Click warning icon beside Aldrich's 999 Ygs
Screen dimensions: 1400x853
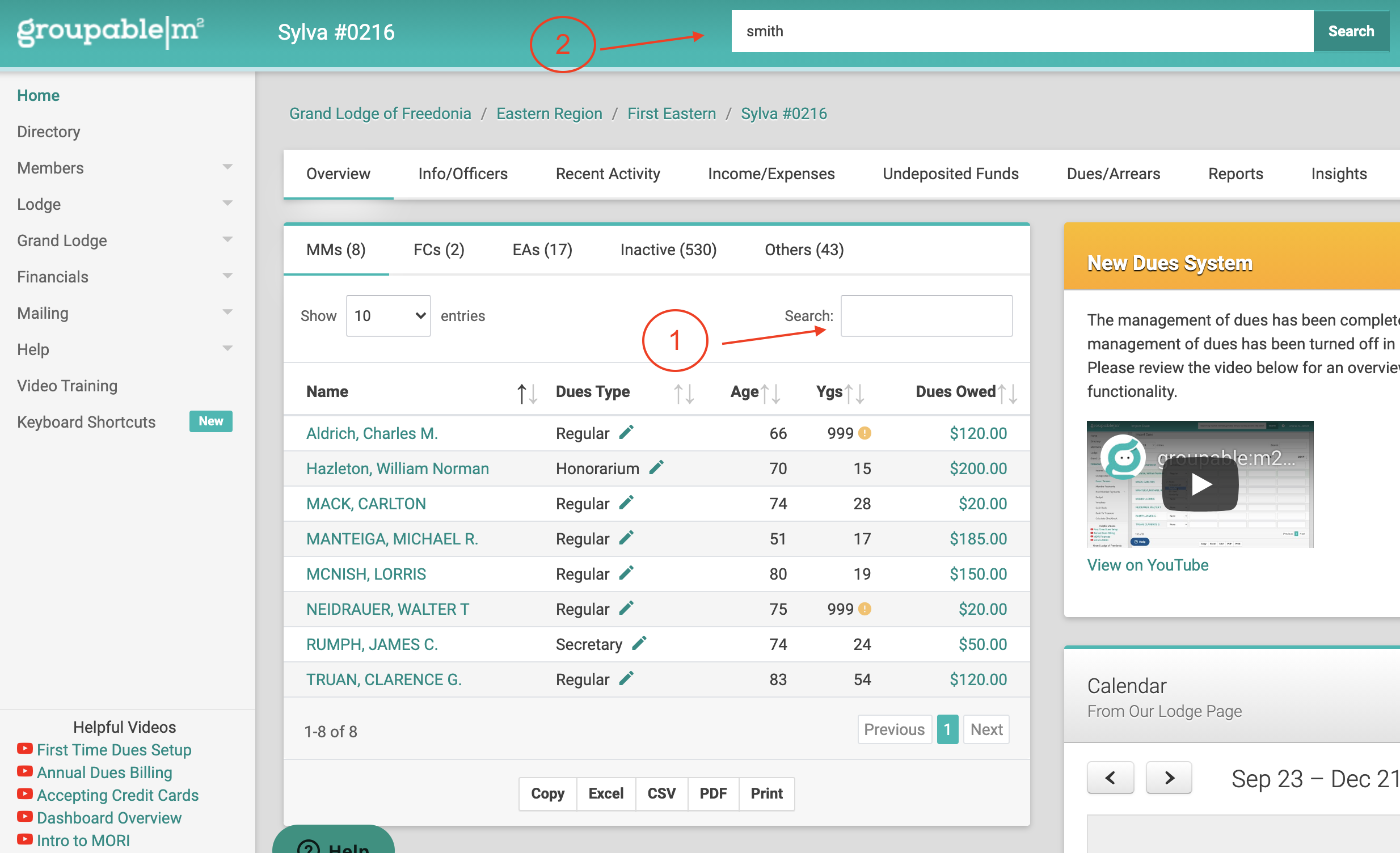pyautogui.click(x=864, y=433)
